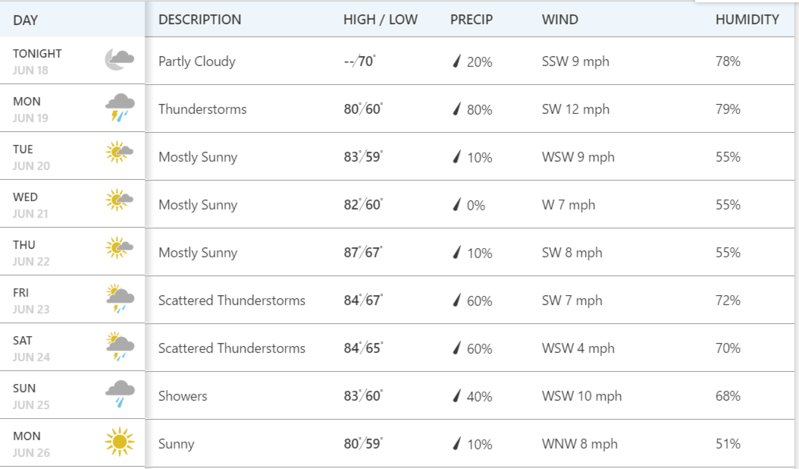
Task: Click the Saturday Jun 24 thunderstorm icon
Action: click(120, 347)
